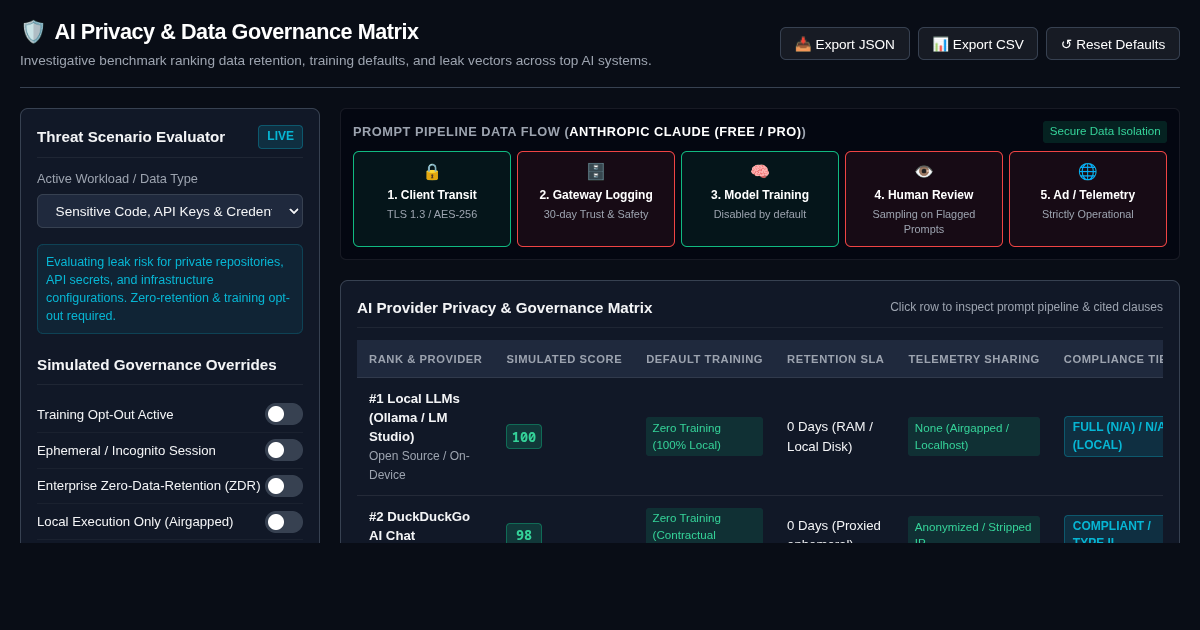Click the globe icon in Ad / Telemetry card
This screenshot has height=630, width=1200.
tap(1088, 171)
